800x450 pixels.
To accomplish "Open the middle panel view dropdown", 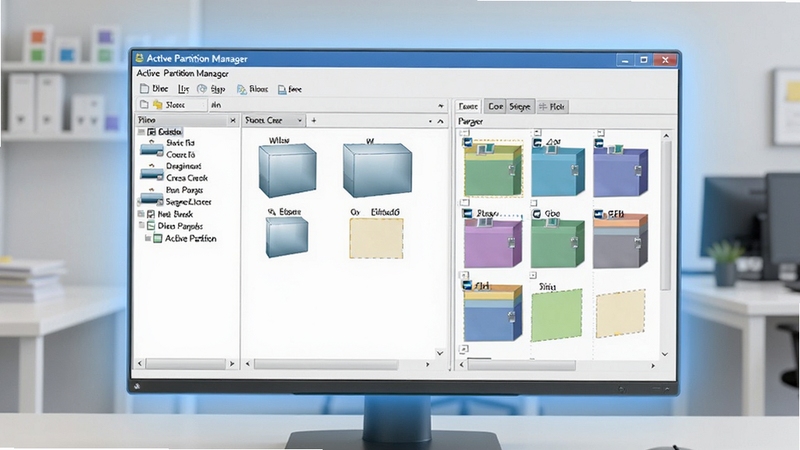I will pos(299,120).
